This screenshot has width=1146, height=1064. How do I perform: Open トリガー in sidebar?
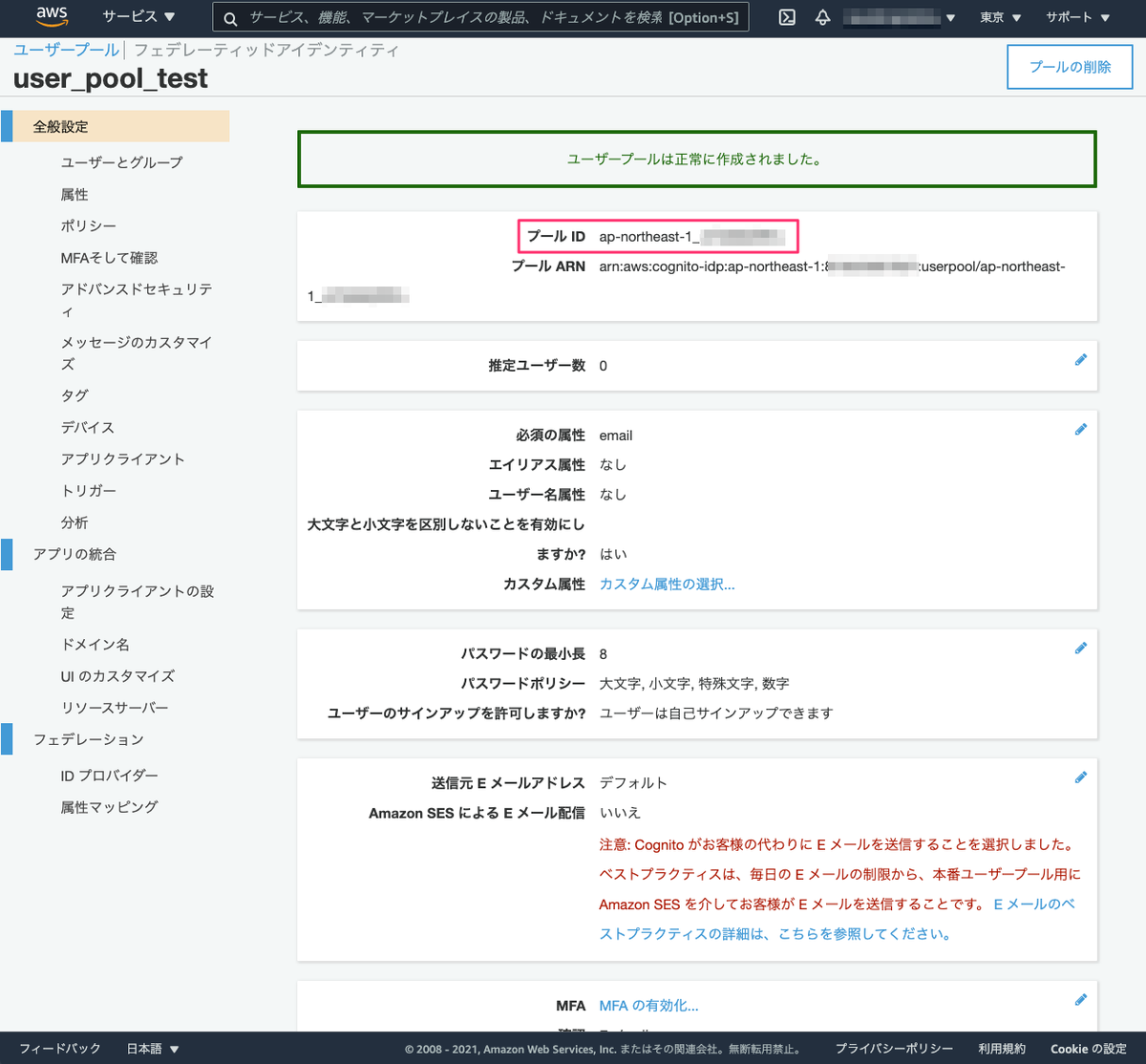click(88, 490)
